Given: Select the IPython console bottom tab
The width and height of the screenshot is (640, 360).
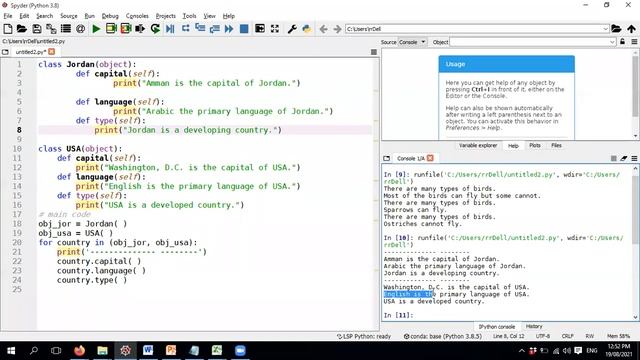Looking at the screenshot, I should click(x=497, y=327).
